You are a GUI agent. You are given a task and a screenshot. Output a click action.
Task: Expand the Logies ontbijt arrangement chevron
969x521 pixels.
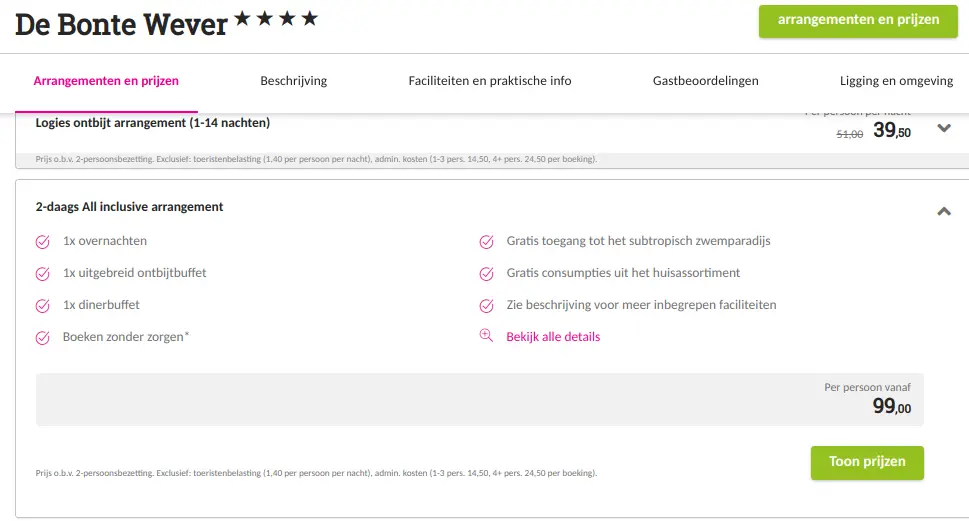[944, 128]
